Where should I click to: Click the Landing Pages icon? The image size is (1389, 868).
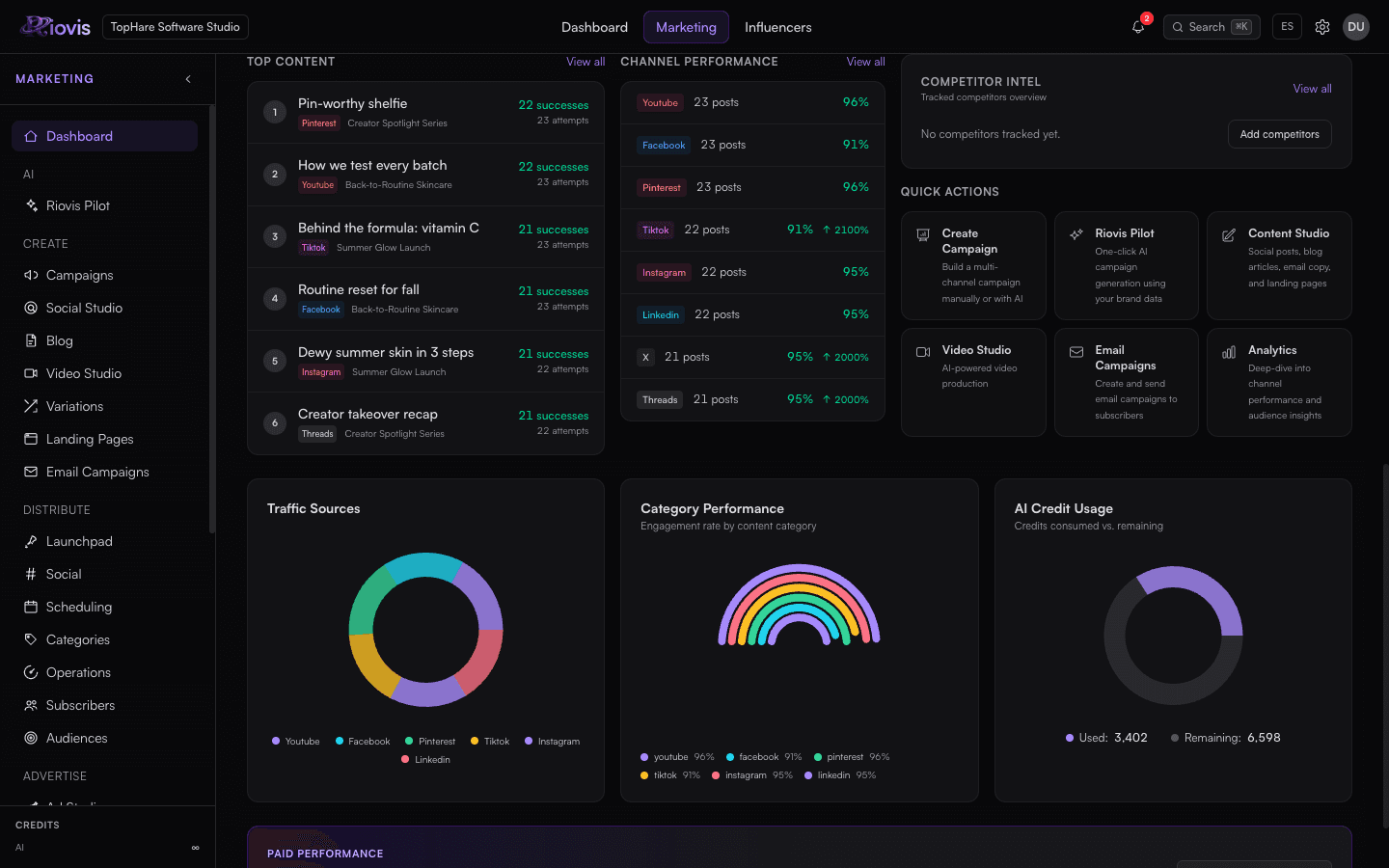click(x=31, y=439)
